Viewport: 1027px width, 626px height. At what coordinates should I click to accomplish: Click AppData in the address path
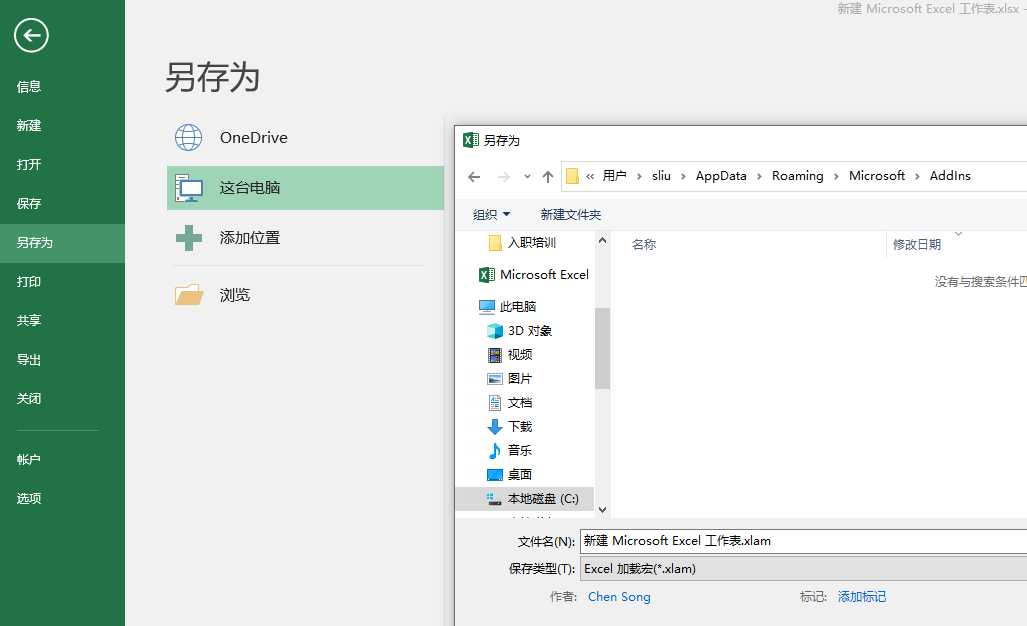coord(720,176)
